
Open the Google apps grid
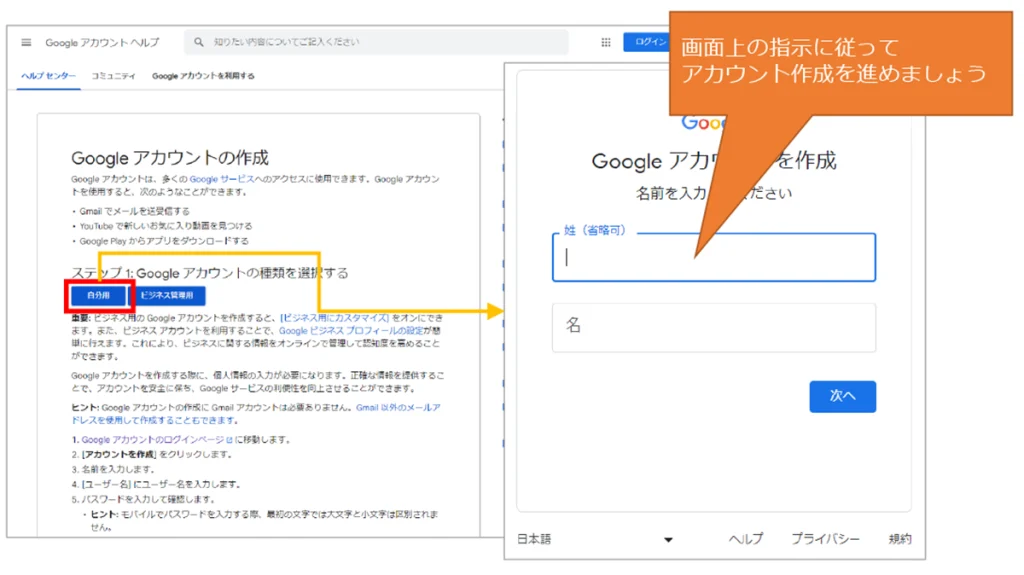click(x=606, y=43)
